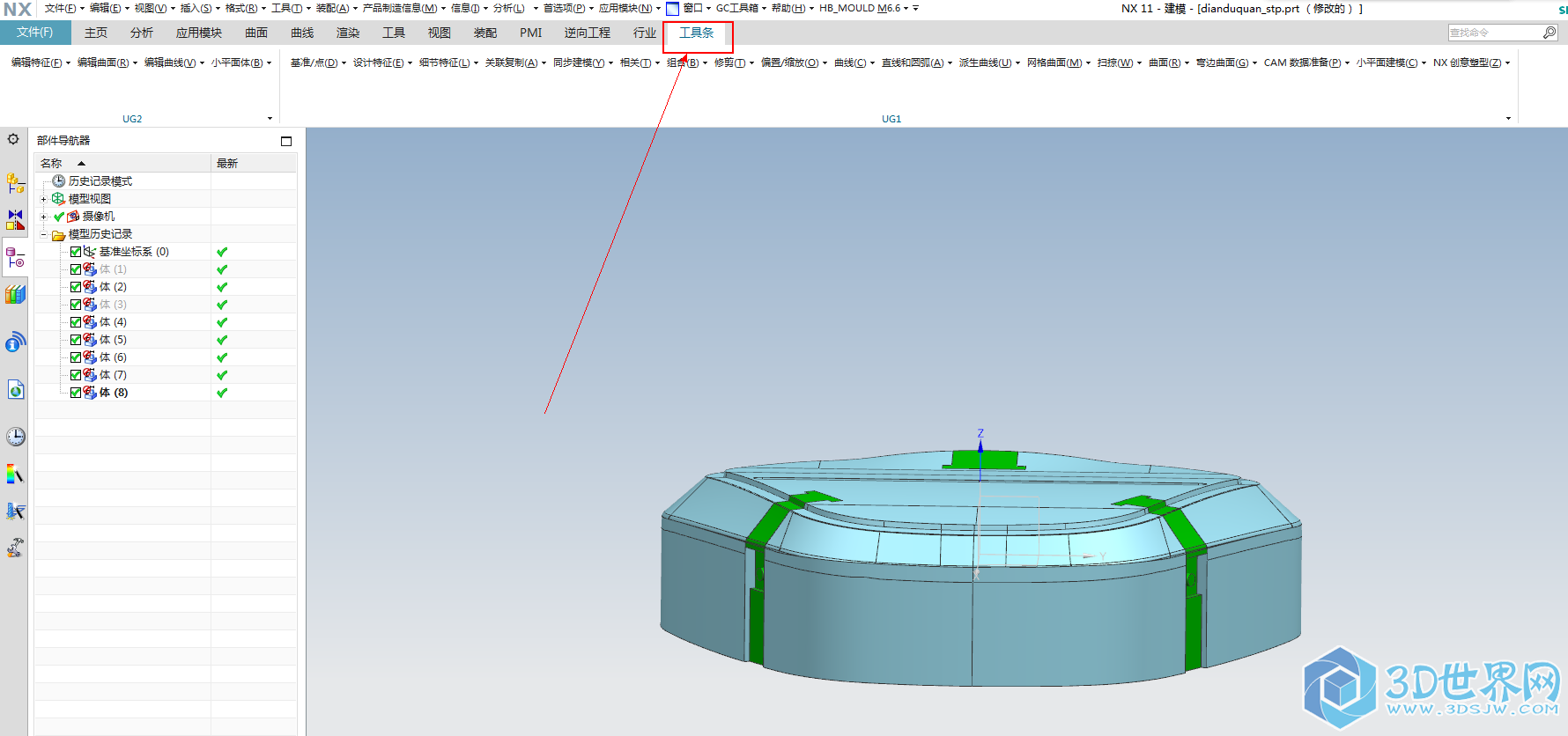This screenshot has width=1568, height=736.
Task: Click the body icon of 体 (4)
Action: pos(90,322)
